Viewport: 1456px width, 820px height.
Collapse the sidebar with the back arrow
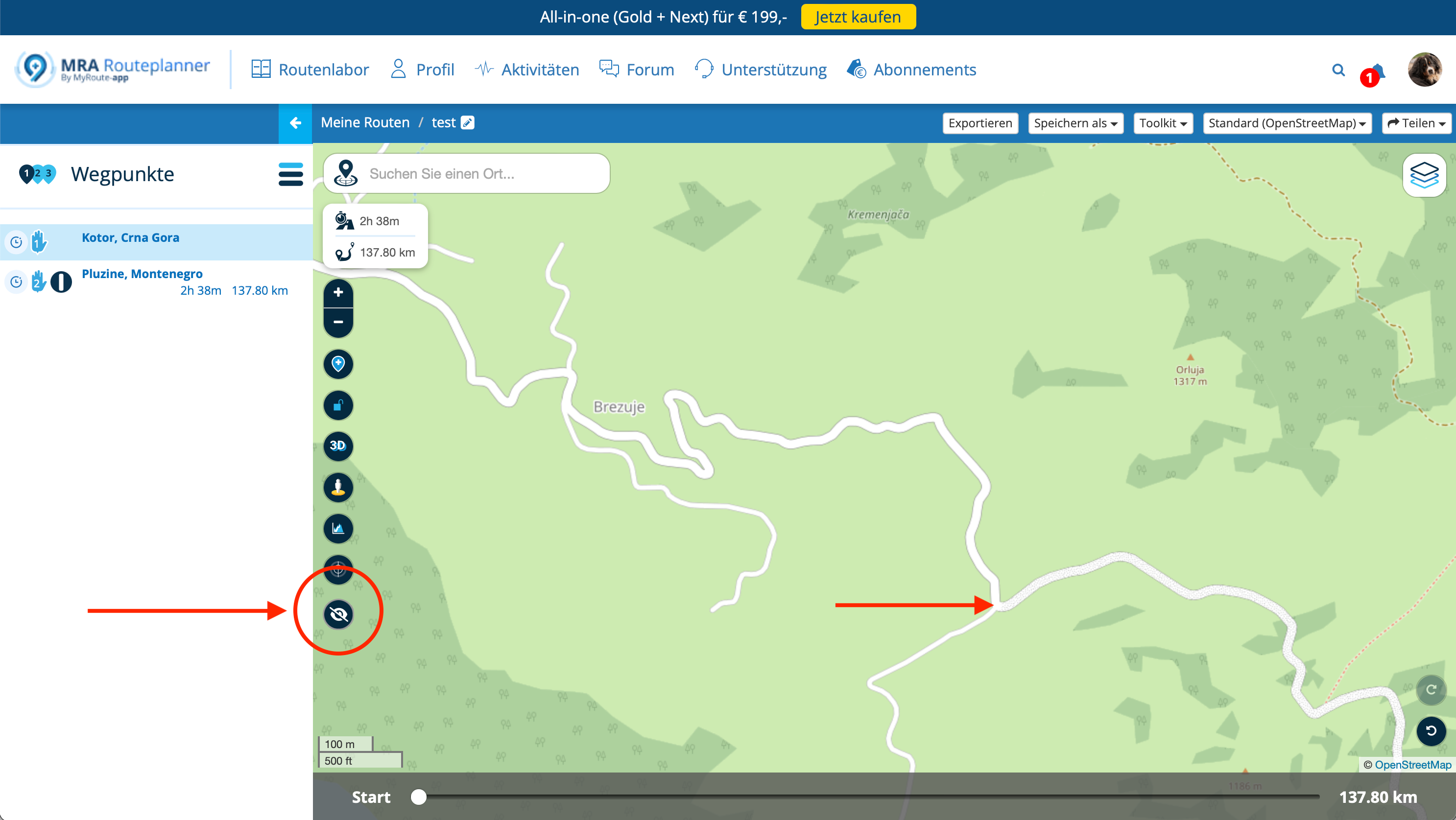point(295,123)
